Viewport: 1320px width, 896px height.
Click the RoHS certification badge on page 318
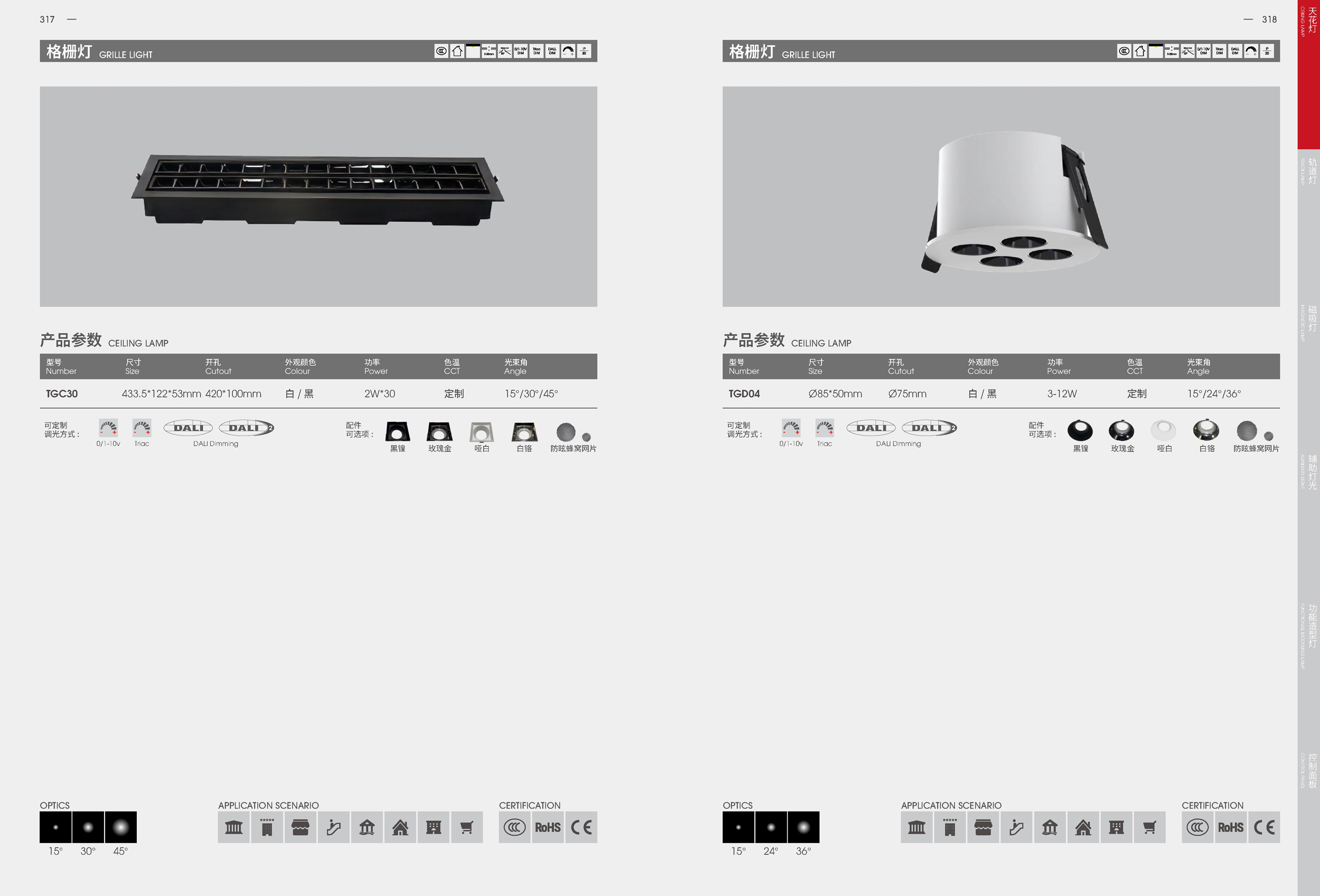pos(1230,827)
